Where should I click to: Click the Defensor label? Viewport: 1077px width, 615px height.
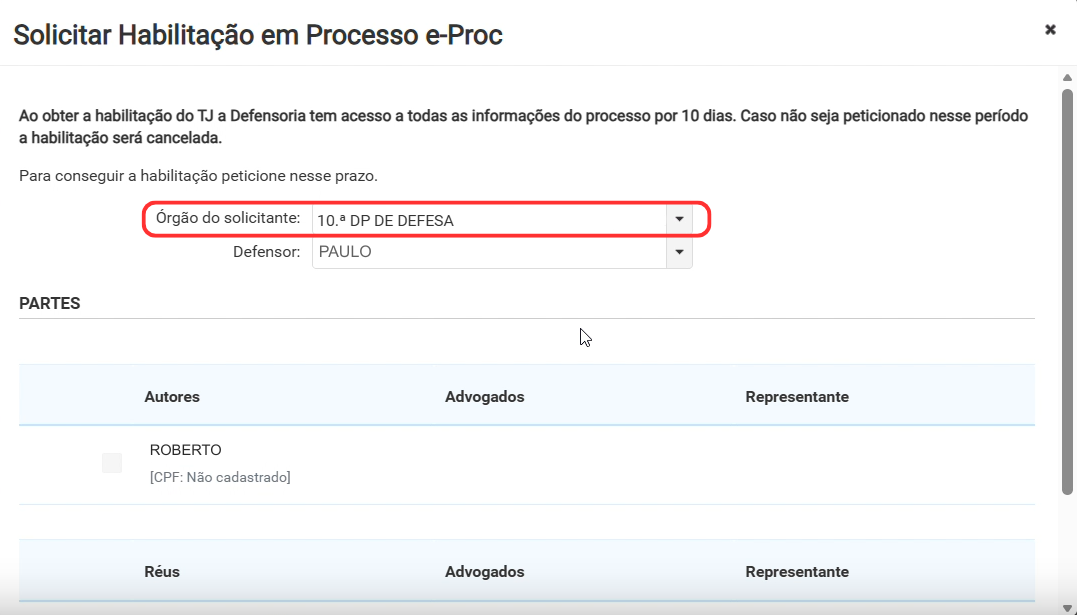[267, 251]
